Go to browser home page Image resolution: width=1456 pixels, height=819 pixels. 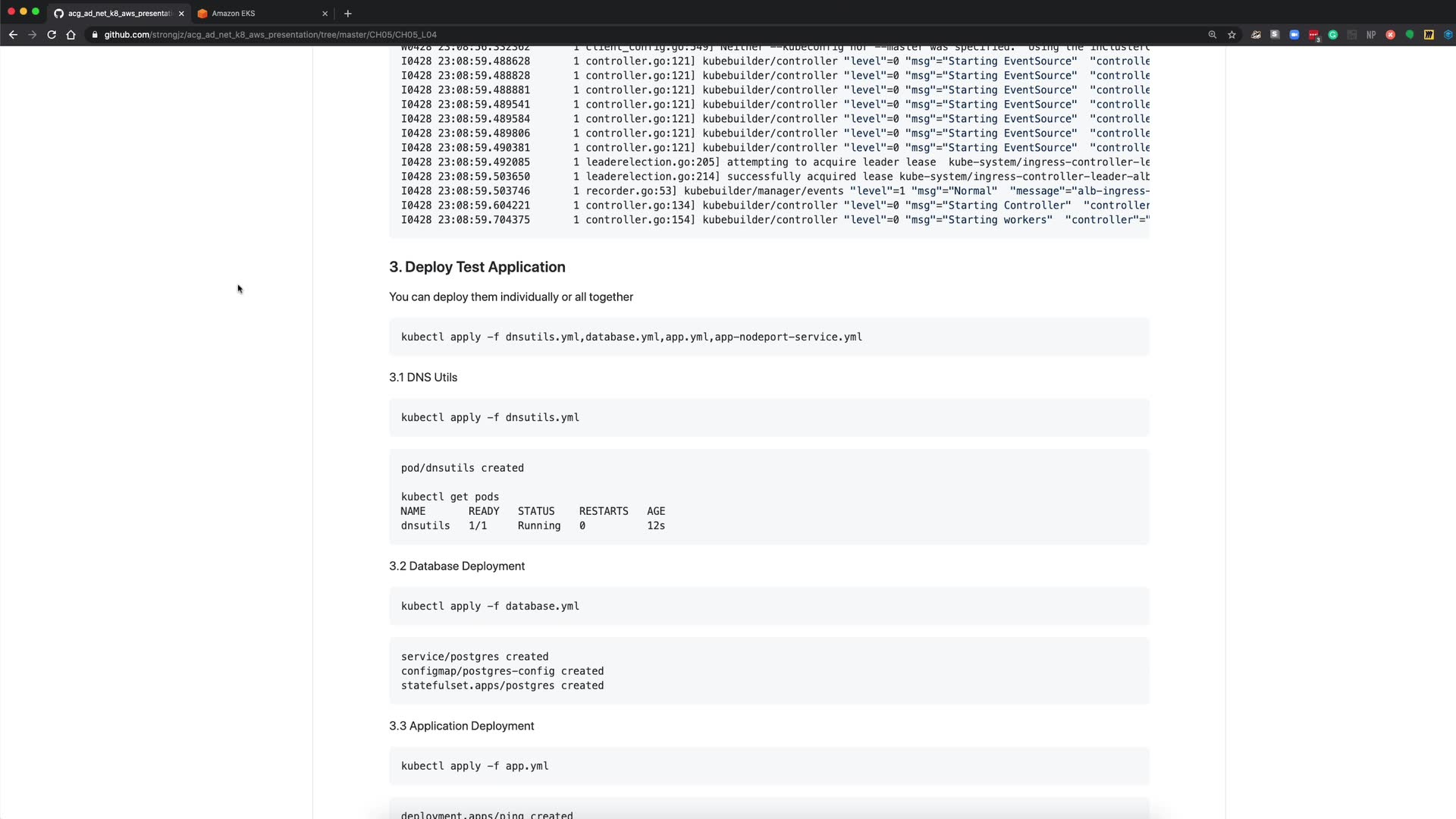pos(71,35)
